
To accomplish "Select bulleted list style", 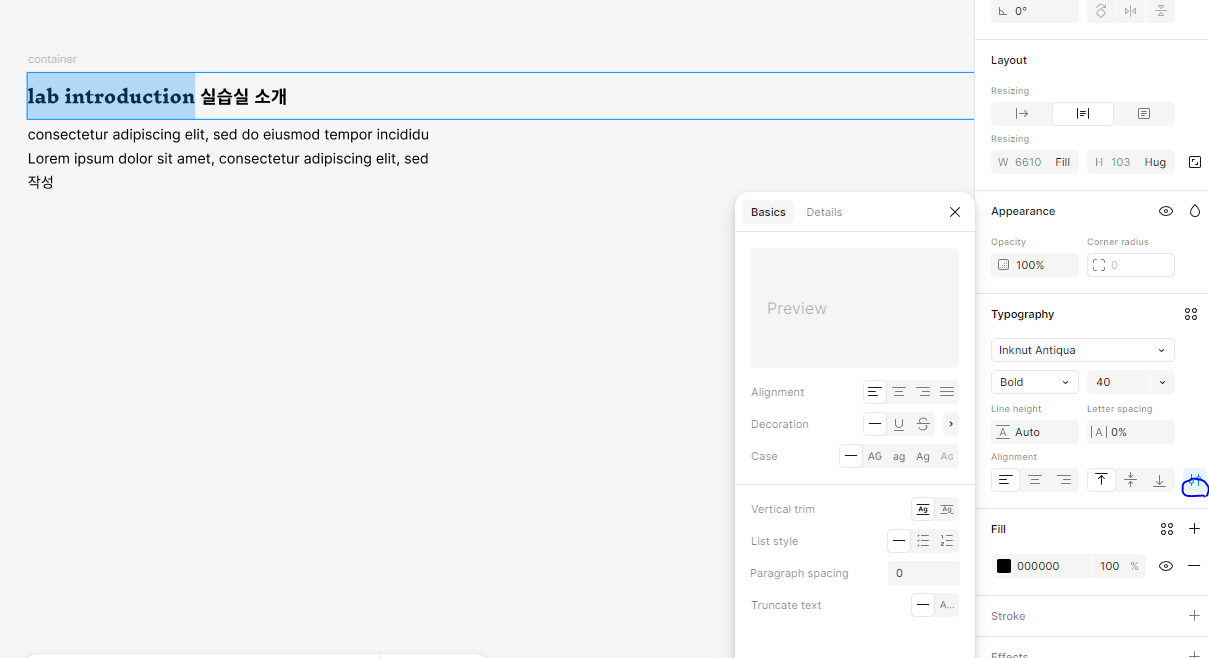I will [x=923, y=541].
